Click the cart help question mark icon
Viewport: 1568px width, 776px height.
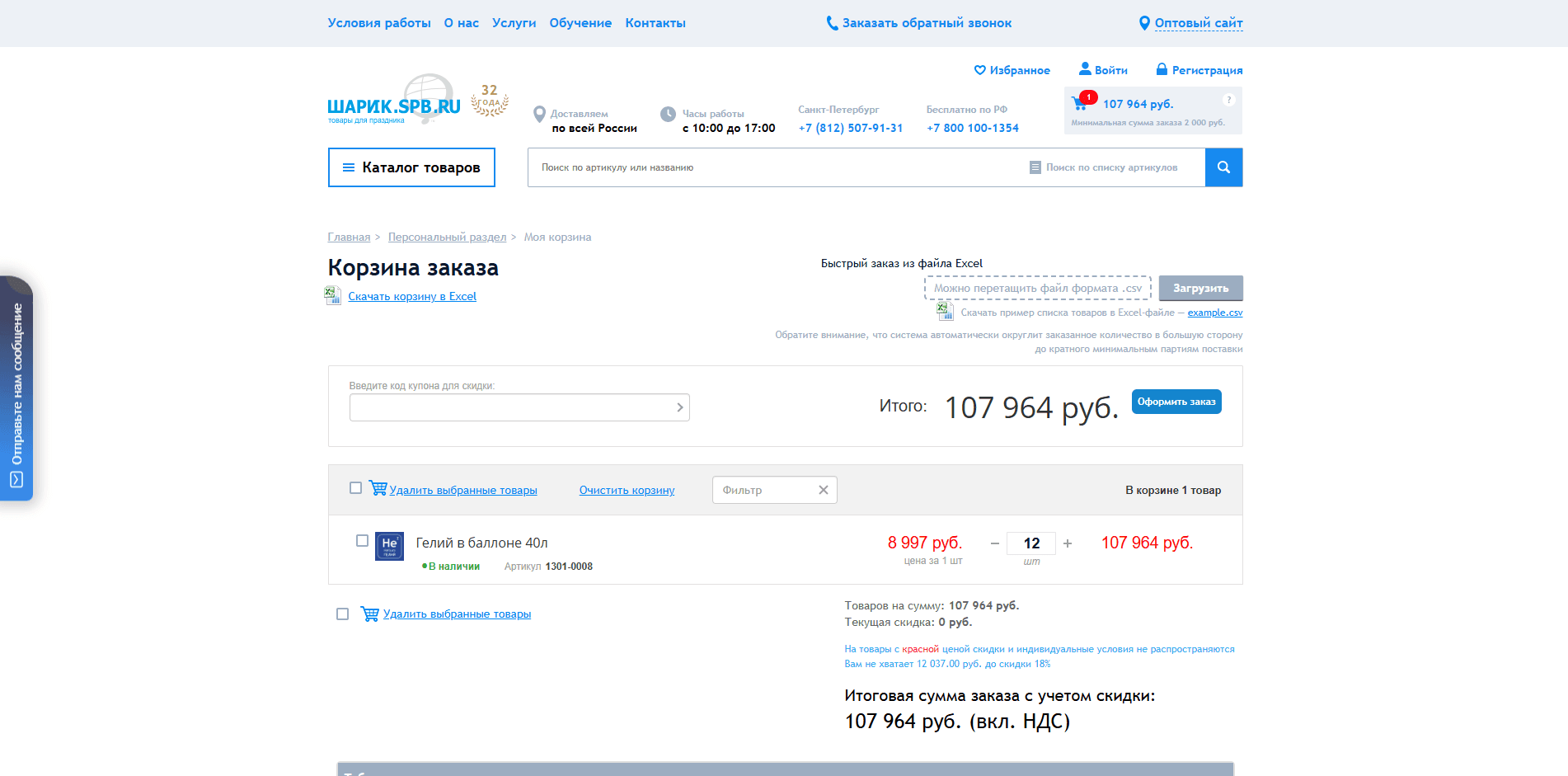click(1228, 100)
